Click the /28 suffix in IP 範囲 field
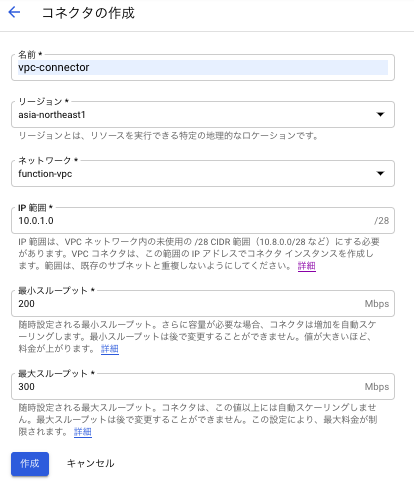Image resolution: width=414 pixels, height=484 pixels. (381, 221)
